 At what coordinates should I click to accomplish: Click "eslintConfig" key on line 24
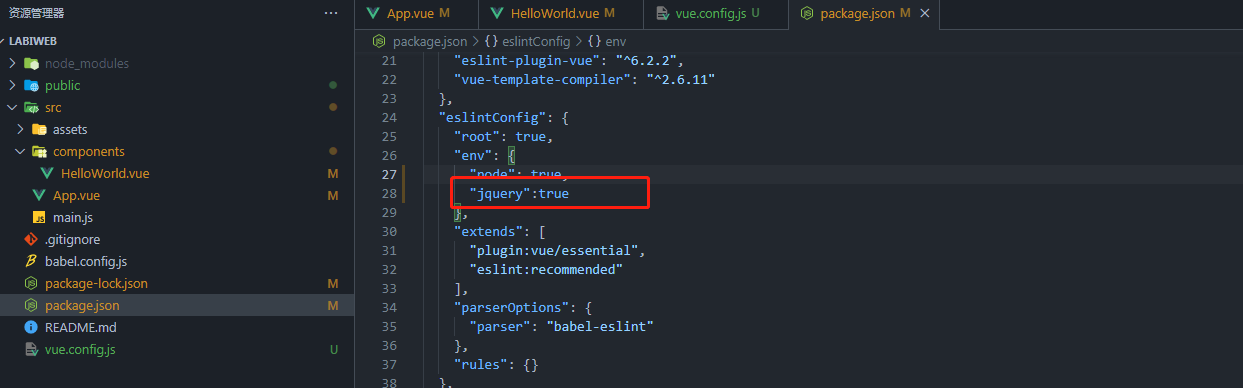pos(491,117)
